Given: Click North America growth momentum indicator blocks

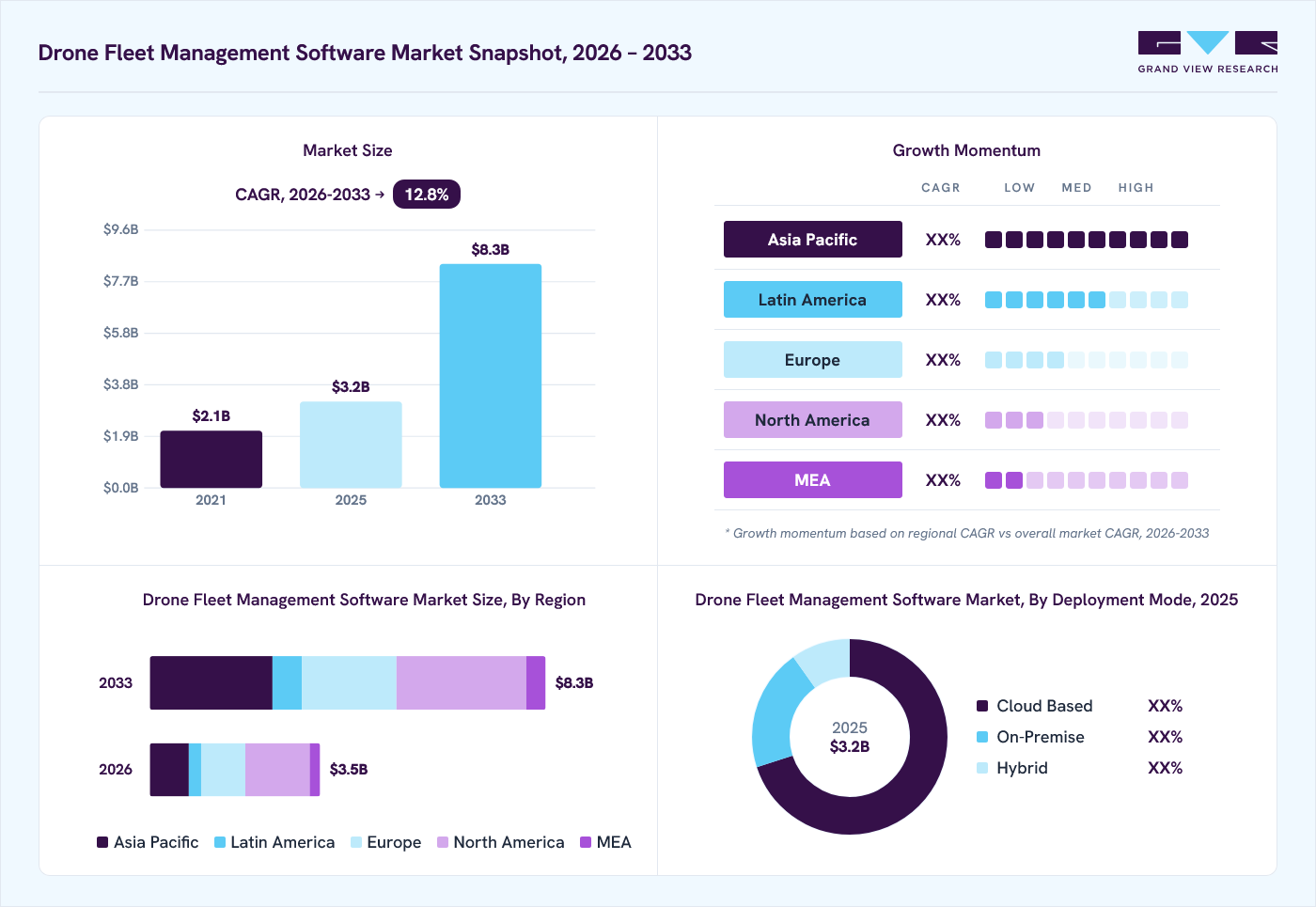Looking at the screenshot, I should click(1087, 420).
